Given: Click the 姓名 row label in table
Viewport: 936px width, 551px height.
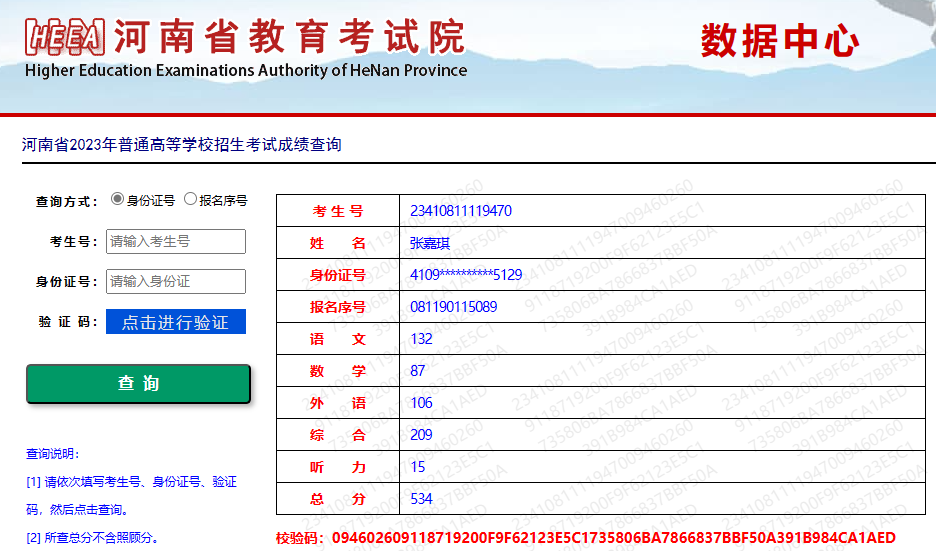Looking at the screenshot, I should tap(338, 243).
